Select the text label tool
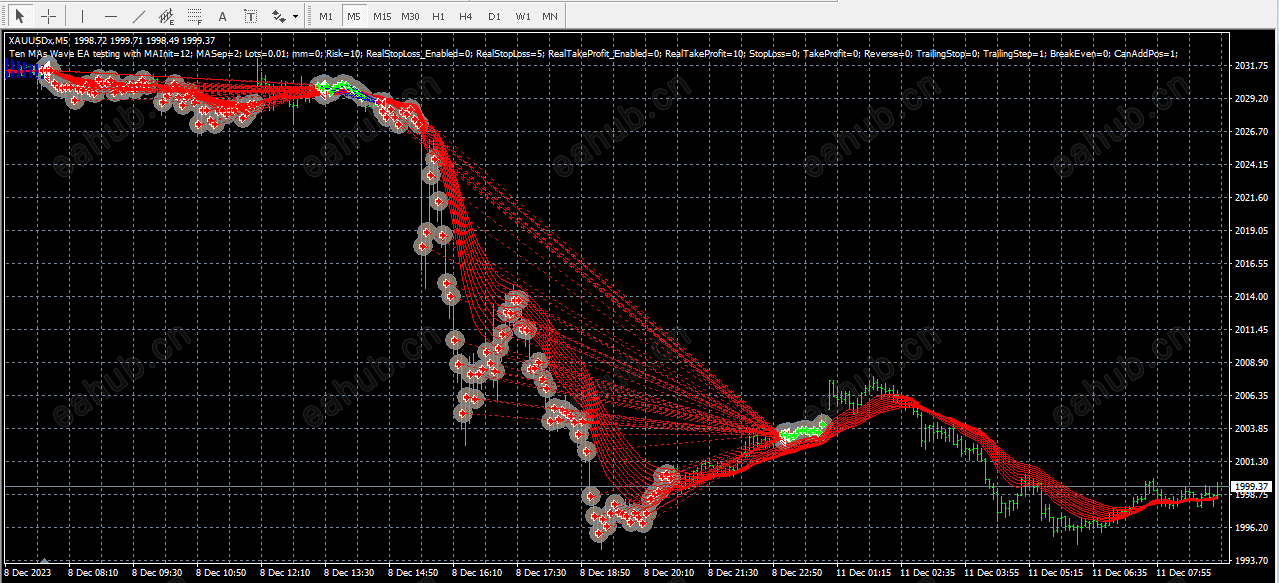 [250, 16]
